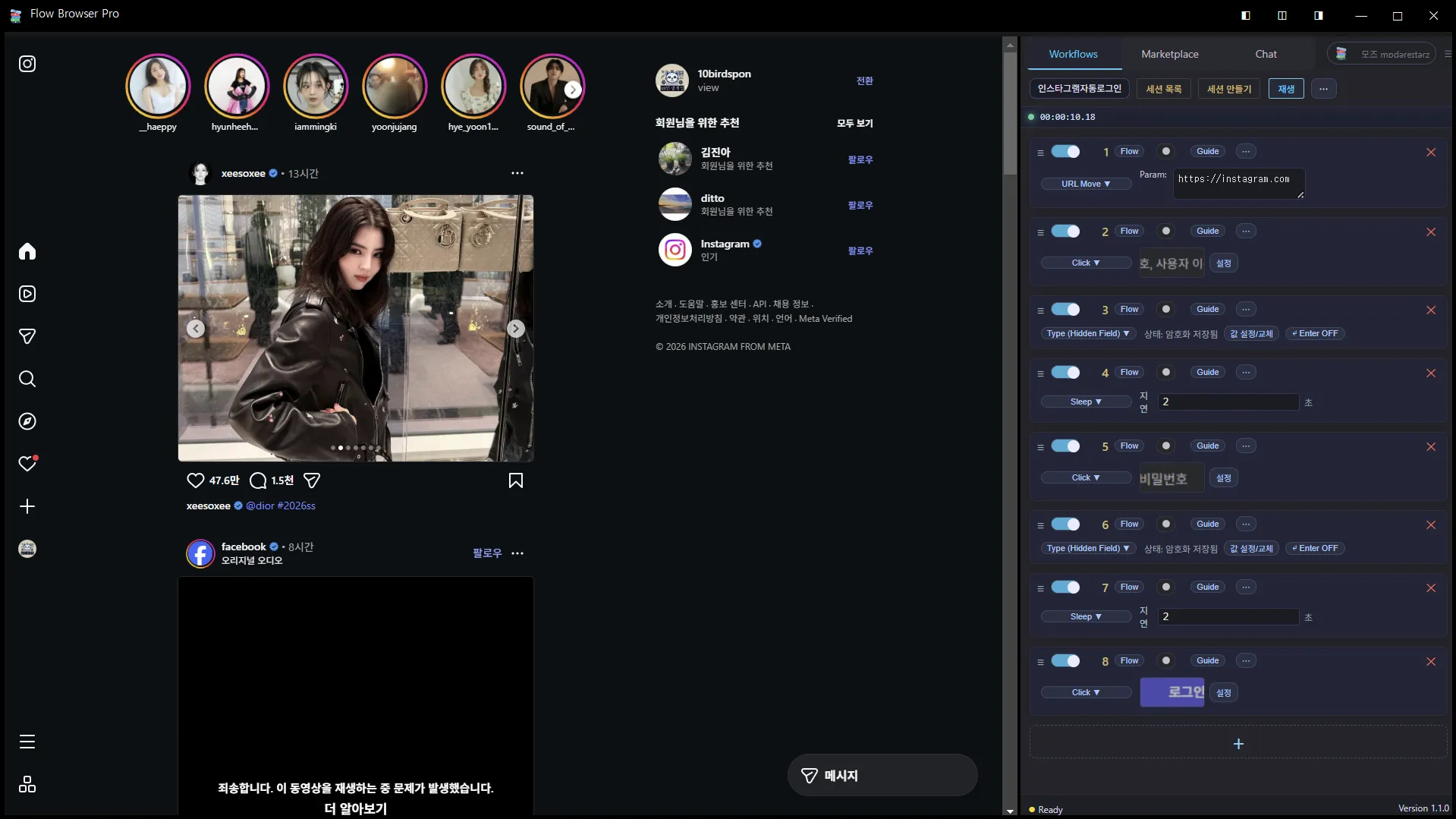Screen dimensions: 1456x819
Task: Click the create new post plus icon
Action: 27,506
